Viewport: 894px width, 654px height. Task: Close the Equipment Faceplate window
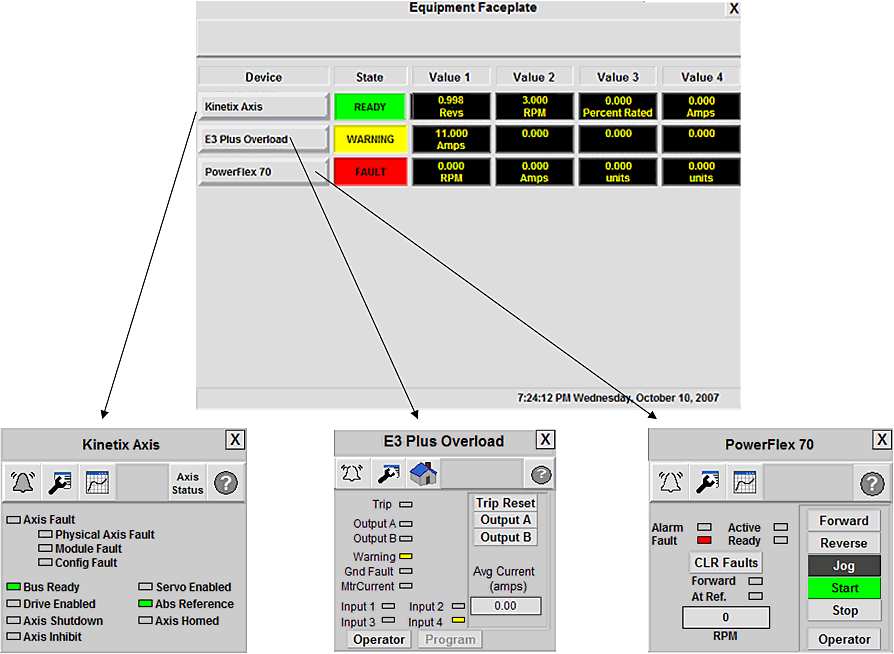[x=734, y=9]
